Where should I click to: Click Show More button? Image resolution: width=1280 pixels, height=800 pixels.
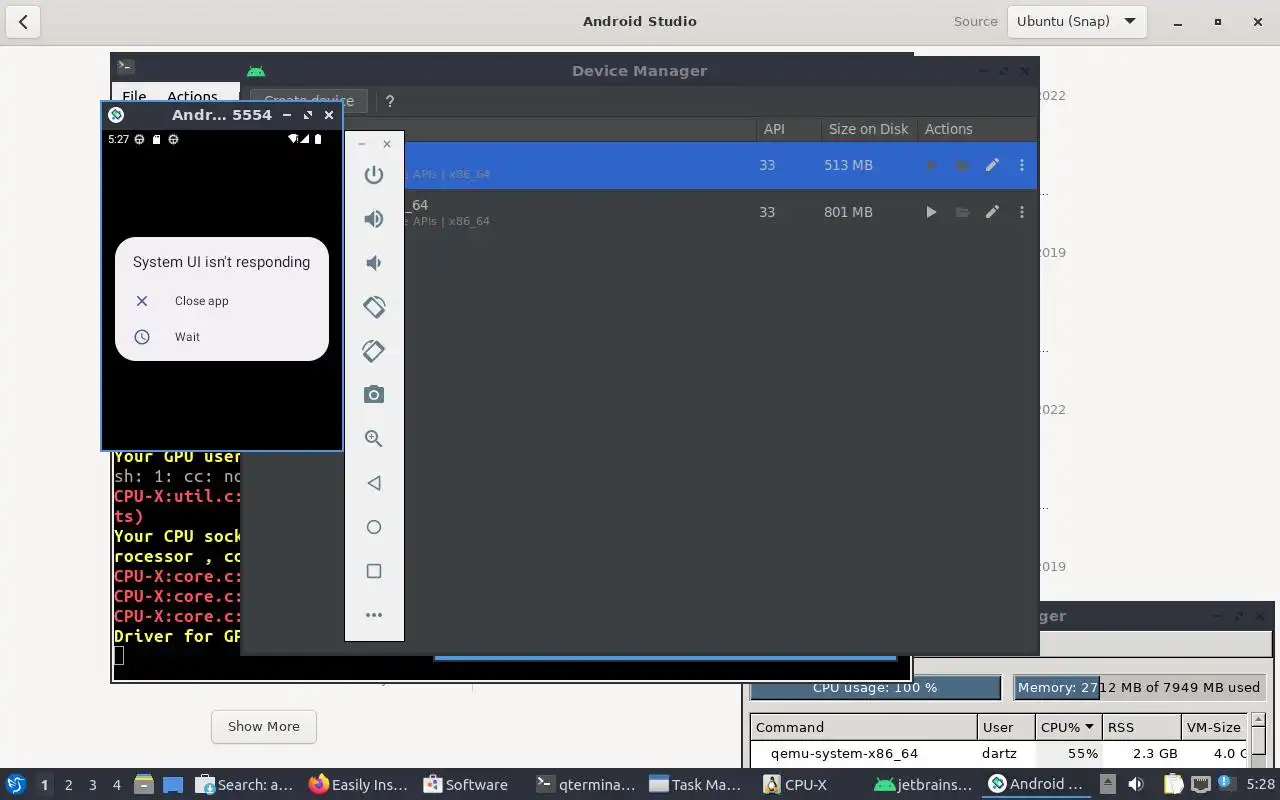pyautogui.click(x=264, y=727)
